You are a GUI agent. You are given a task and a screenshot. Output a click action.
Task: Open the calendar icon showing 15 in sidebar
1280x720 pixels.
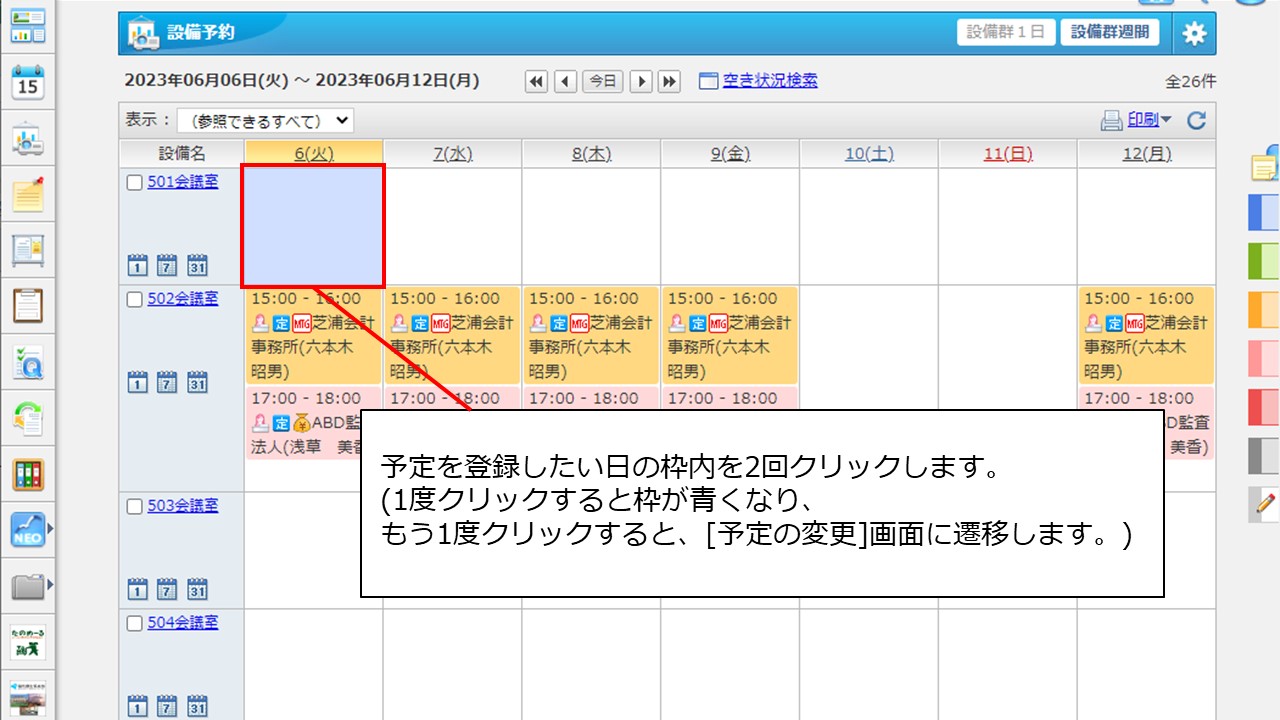tap(28, 82)
